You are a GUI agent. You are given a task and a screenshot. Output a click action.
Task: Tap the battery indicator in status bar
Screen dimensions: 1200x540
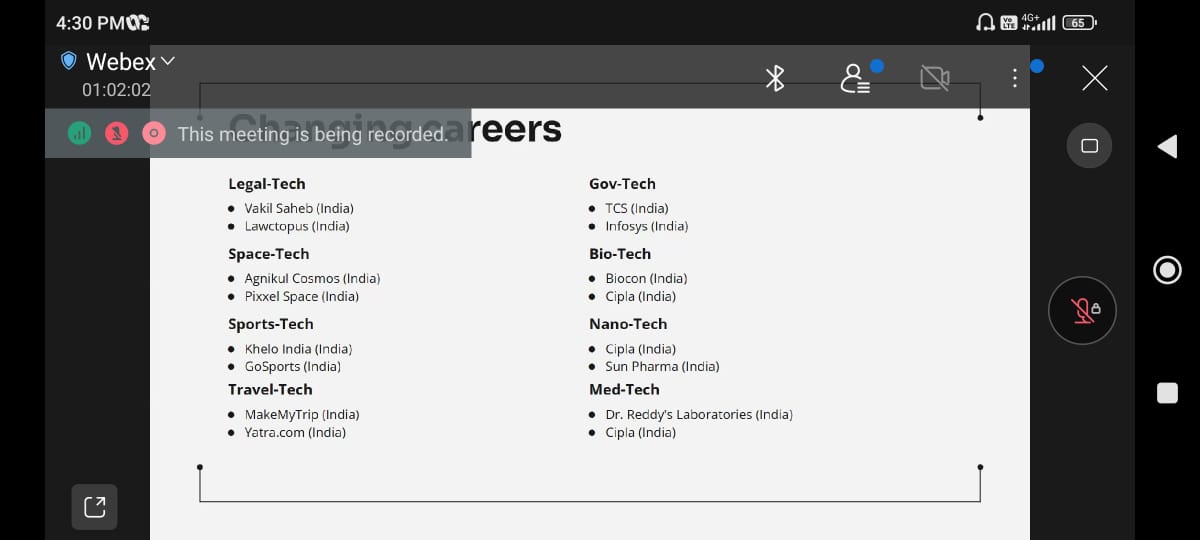(x=1079, y=22)
